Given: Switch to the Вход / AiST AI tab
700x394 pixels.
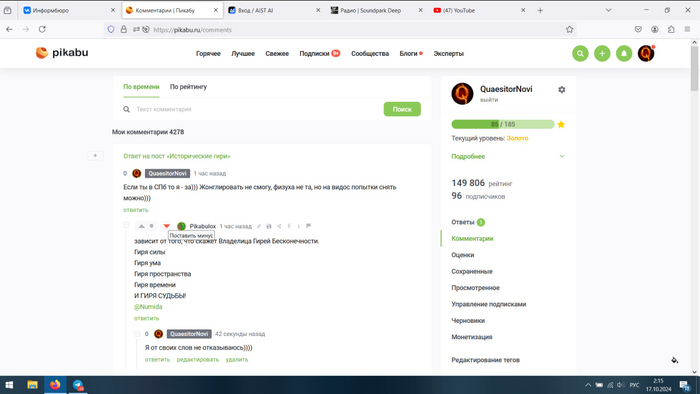Looking at the screenshot, I should click(274, 10).
